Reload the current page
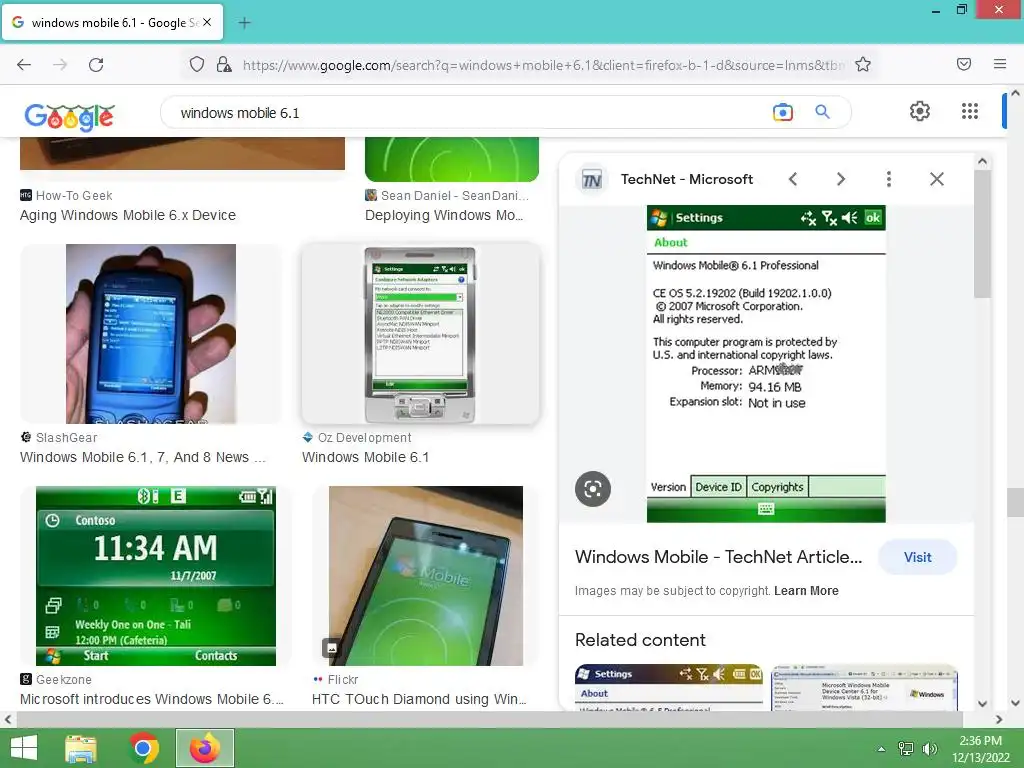 tap(96, 65)
